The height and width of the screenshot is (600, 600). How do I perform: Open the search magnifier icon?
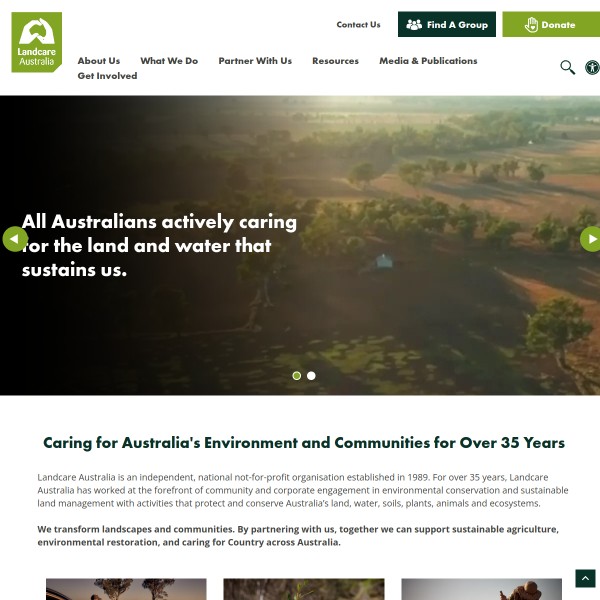click(x=567, y=67)
